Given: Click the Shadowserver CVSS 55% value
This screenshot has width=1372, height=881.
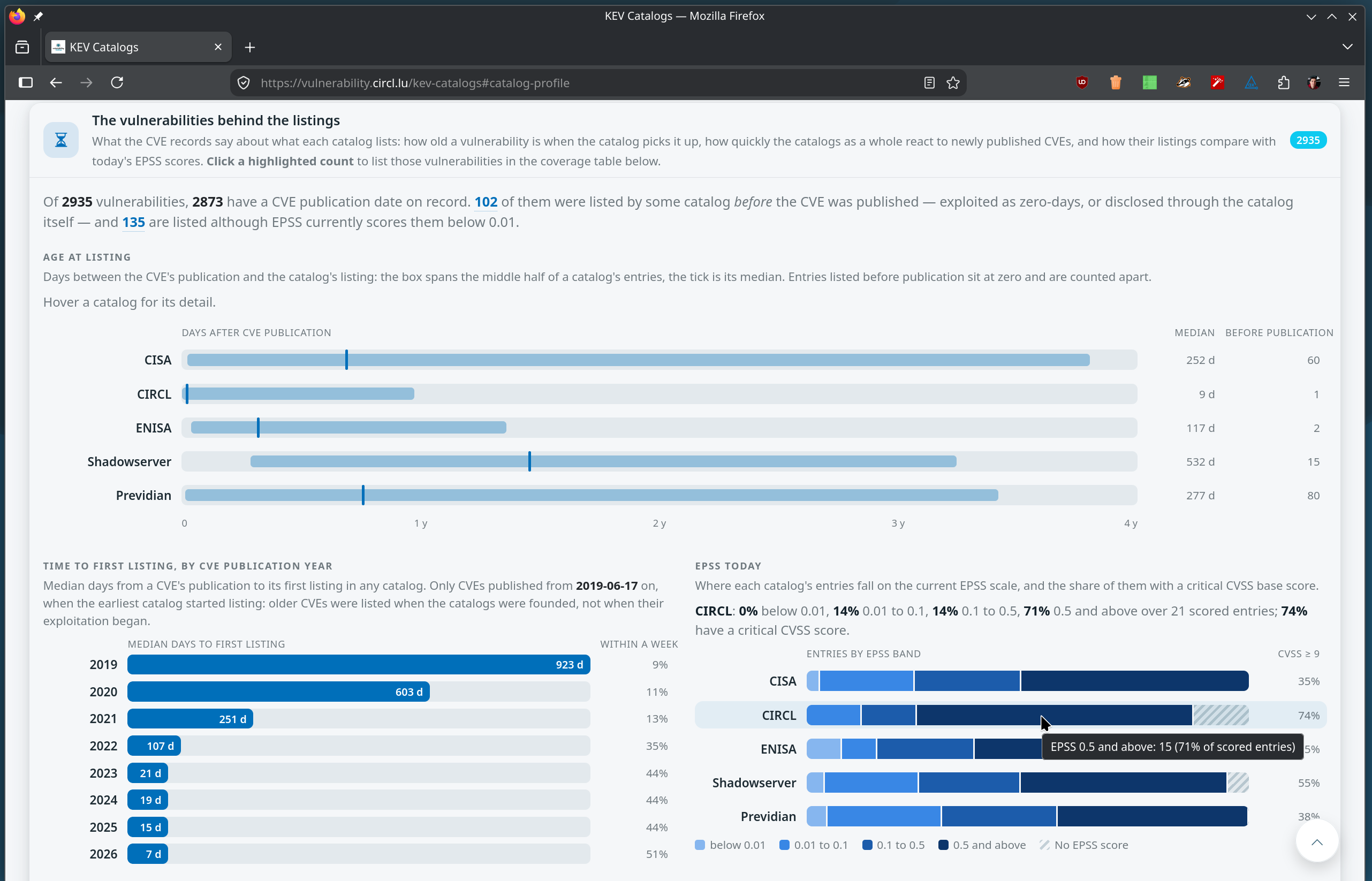Looking at the screenshot, I should (1308, 783).
